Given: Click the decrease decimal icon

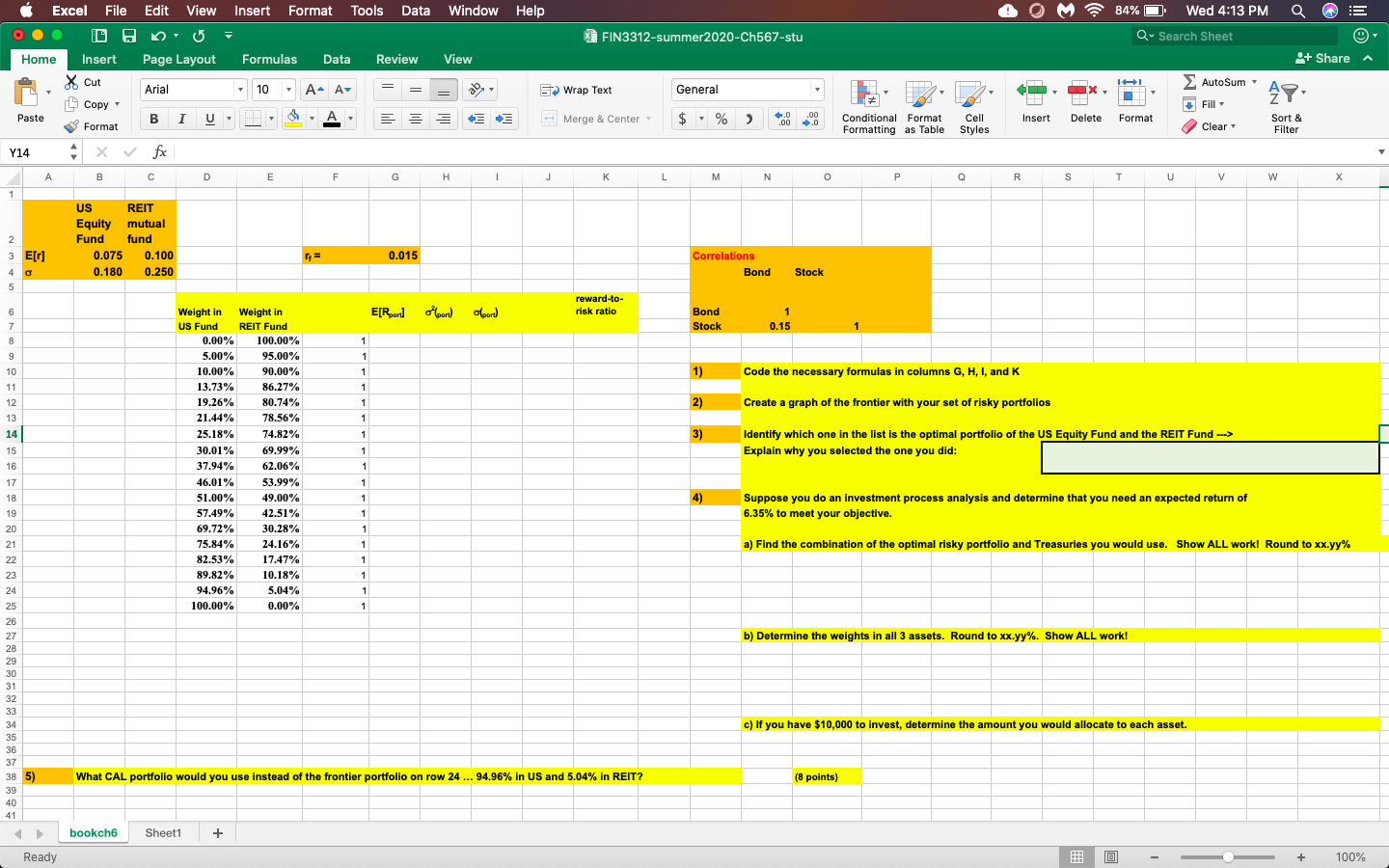Looking at the screenshot, I should click(812, 119).
